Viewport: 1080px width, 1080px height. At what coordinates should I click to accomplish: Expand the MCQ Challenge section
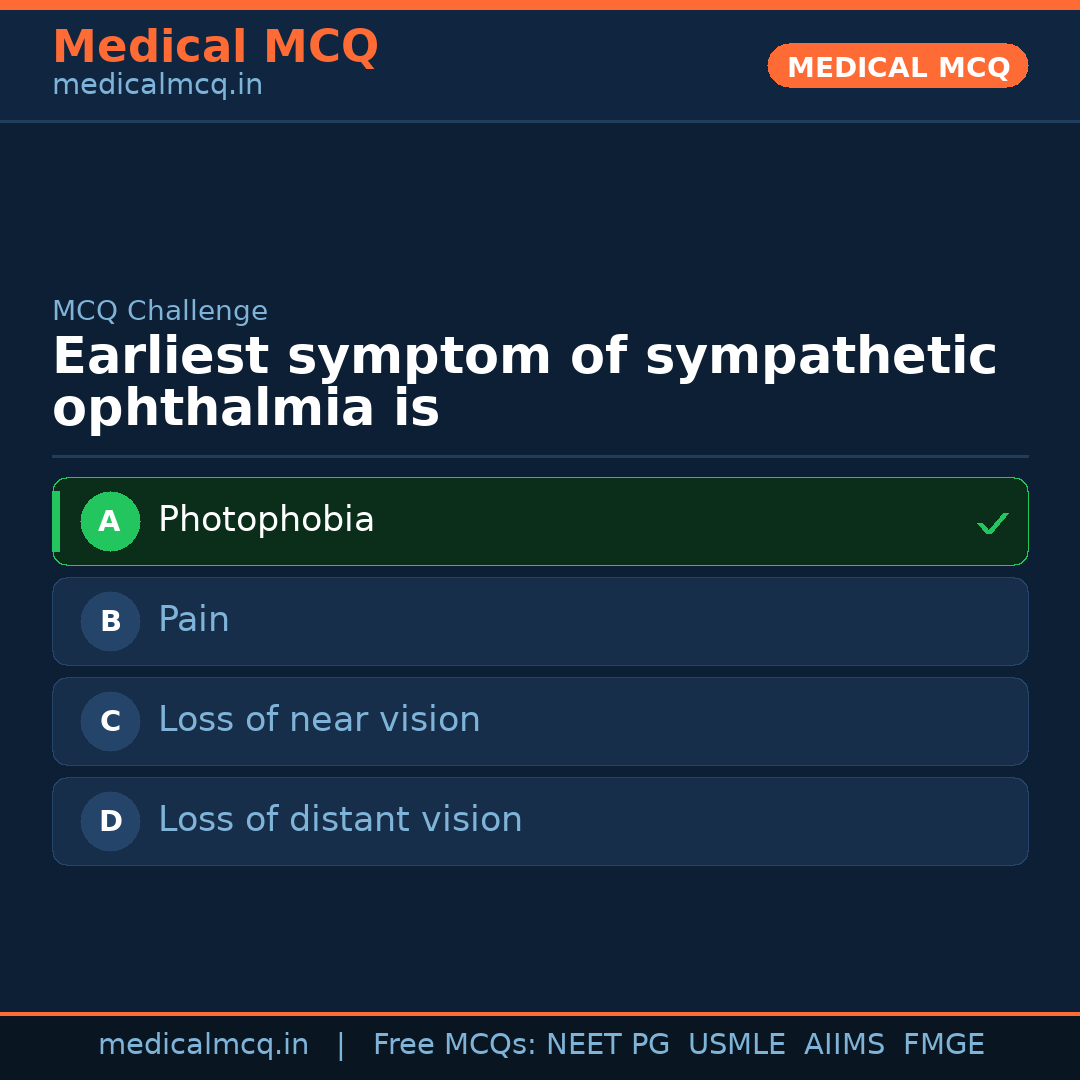[160, 311]
